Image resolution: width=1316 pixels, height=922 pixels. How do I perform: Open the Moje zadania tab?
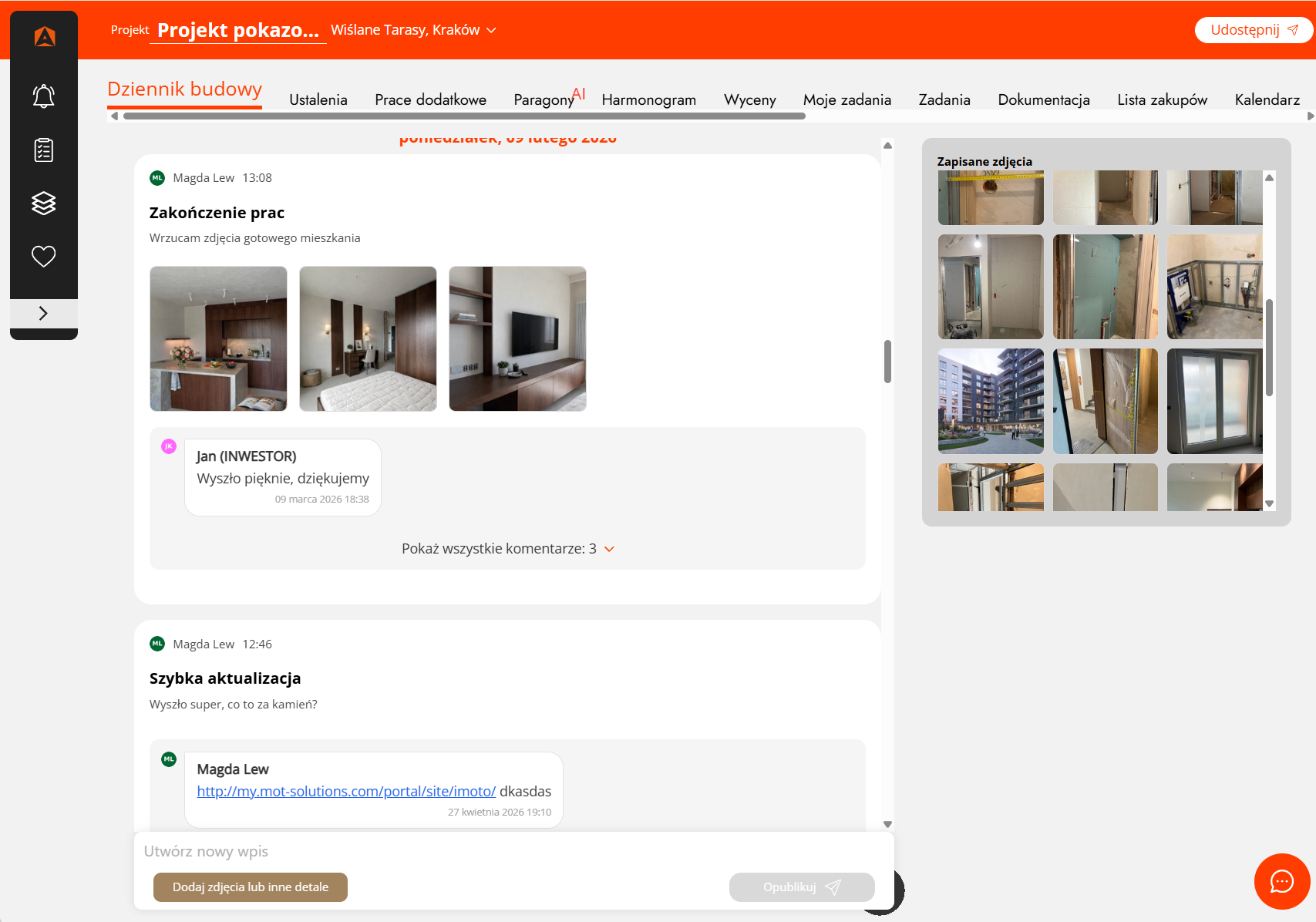(847, 99)
